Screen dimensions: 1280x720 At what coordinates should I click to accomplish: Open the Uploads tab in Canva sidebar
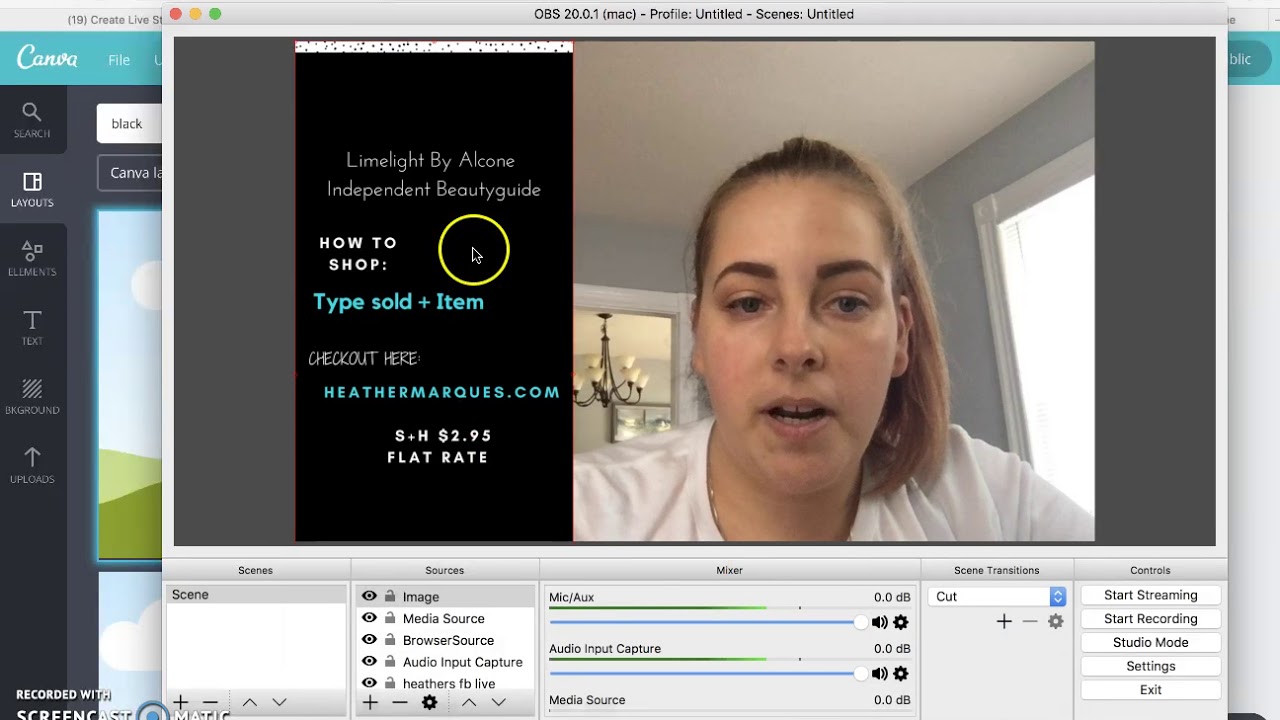click(32, 466)
